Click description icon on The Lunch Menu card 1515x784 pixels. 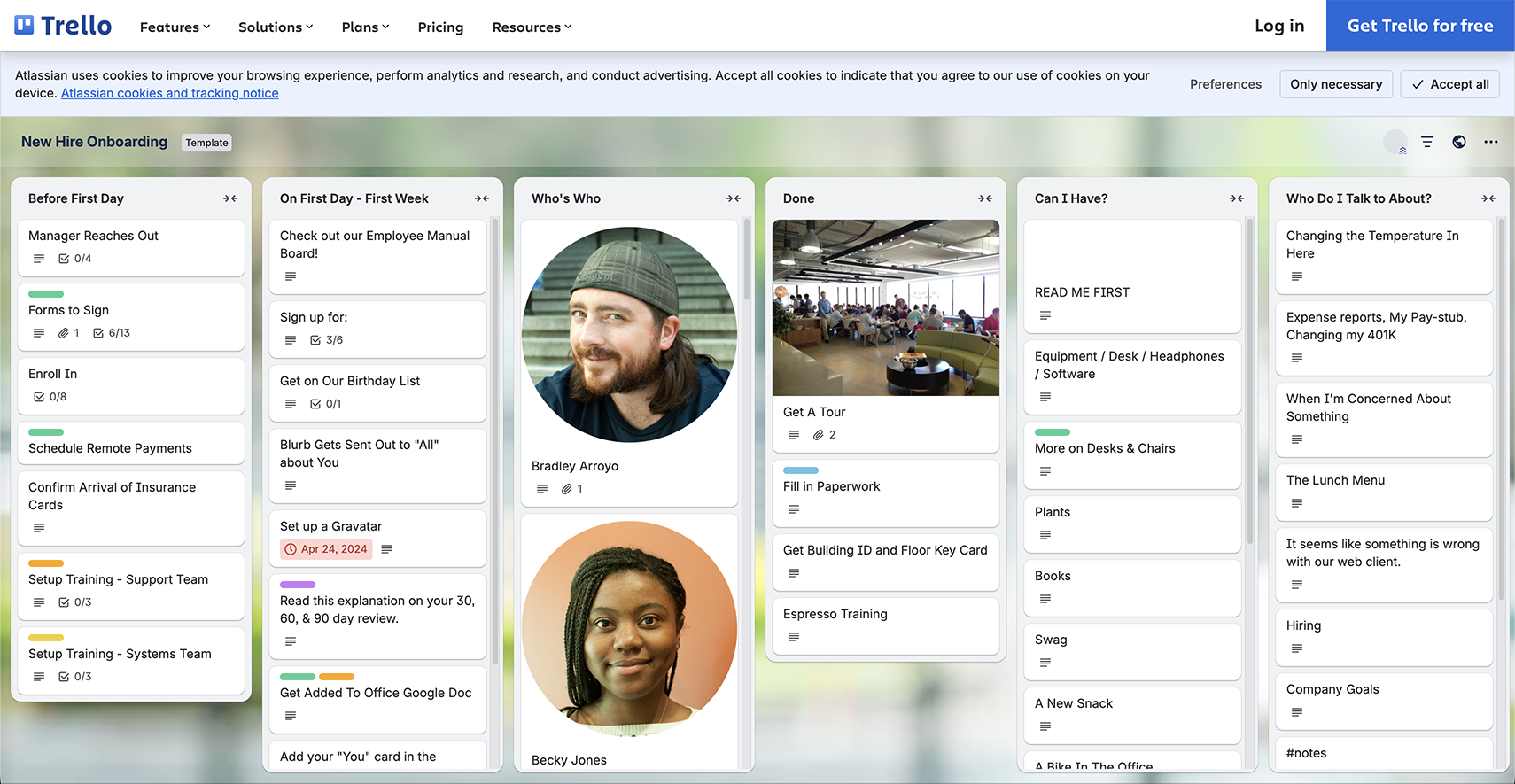(1297, 503)
